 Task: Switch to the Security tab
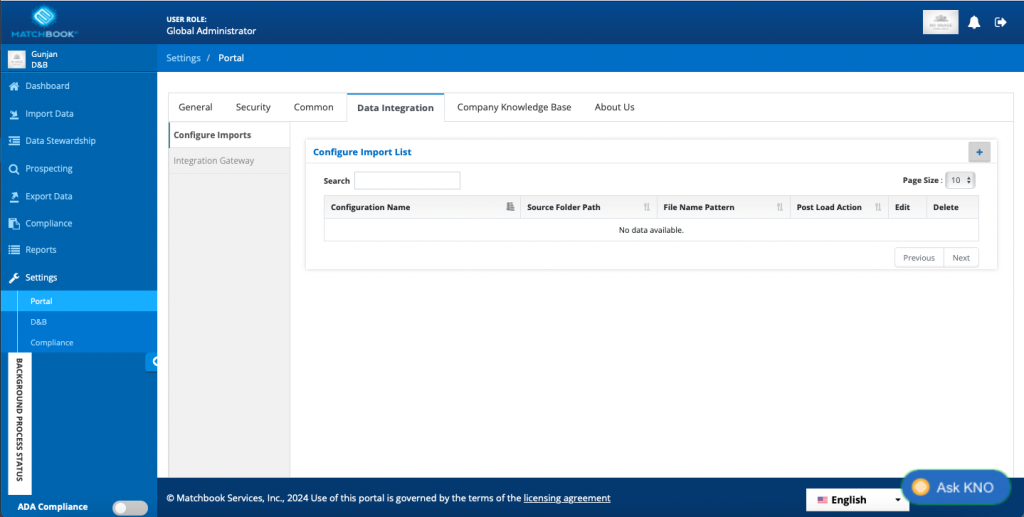click(x=253, y=107)
